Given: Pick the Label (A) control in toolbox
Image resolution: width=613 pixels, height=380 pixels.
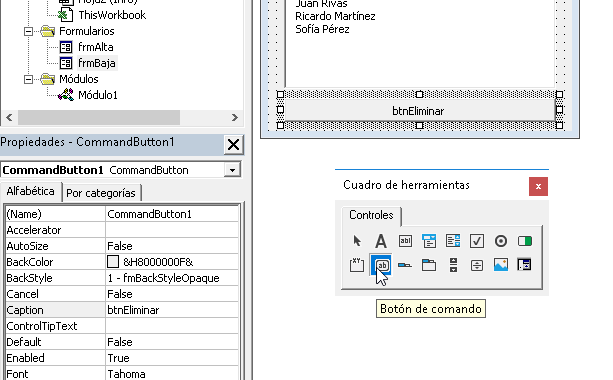Looking at the screenshot, I should pos(381,241).
